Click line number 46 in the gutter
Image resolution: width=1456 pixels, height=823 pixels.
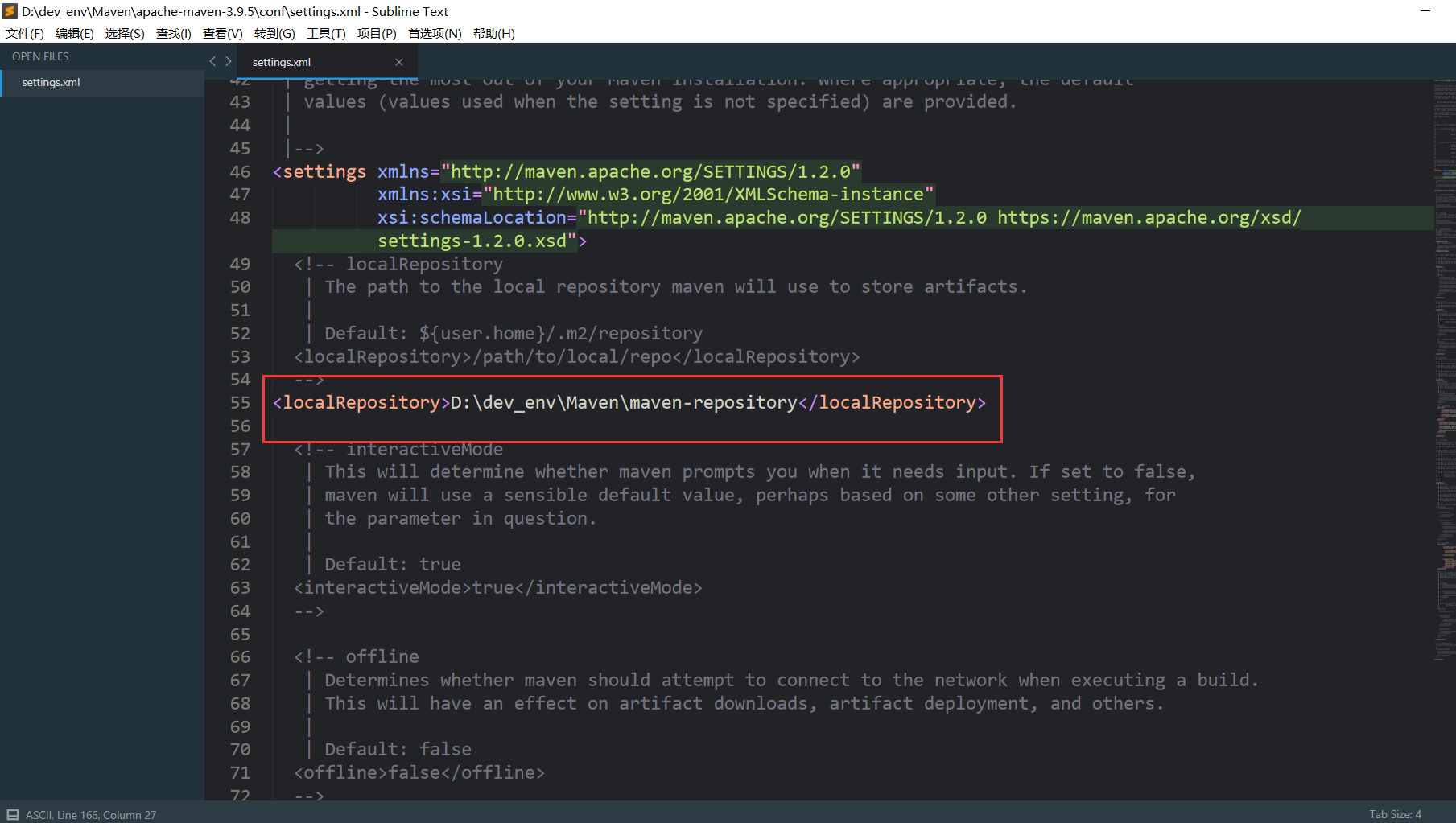tap(240, 171)
